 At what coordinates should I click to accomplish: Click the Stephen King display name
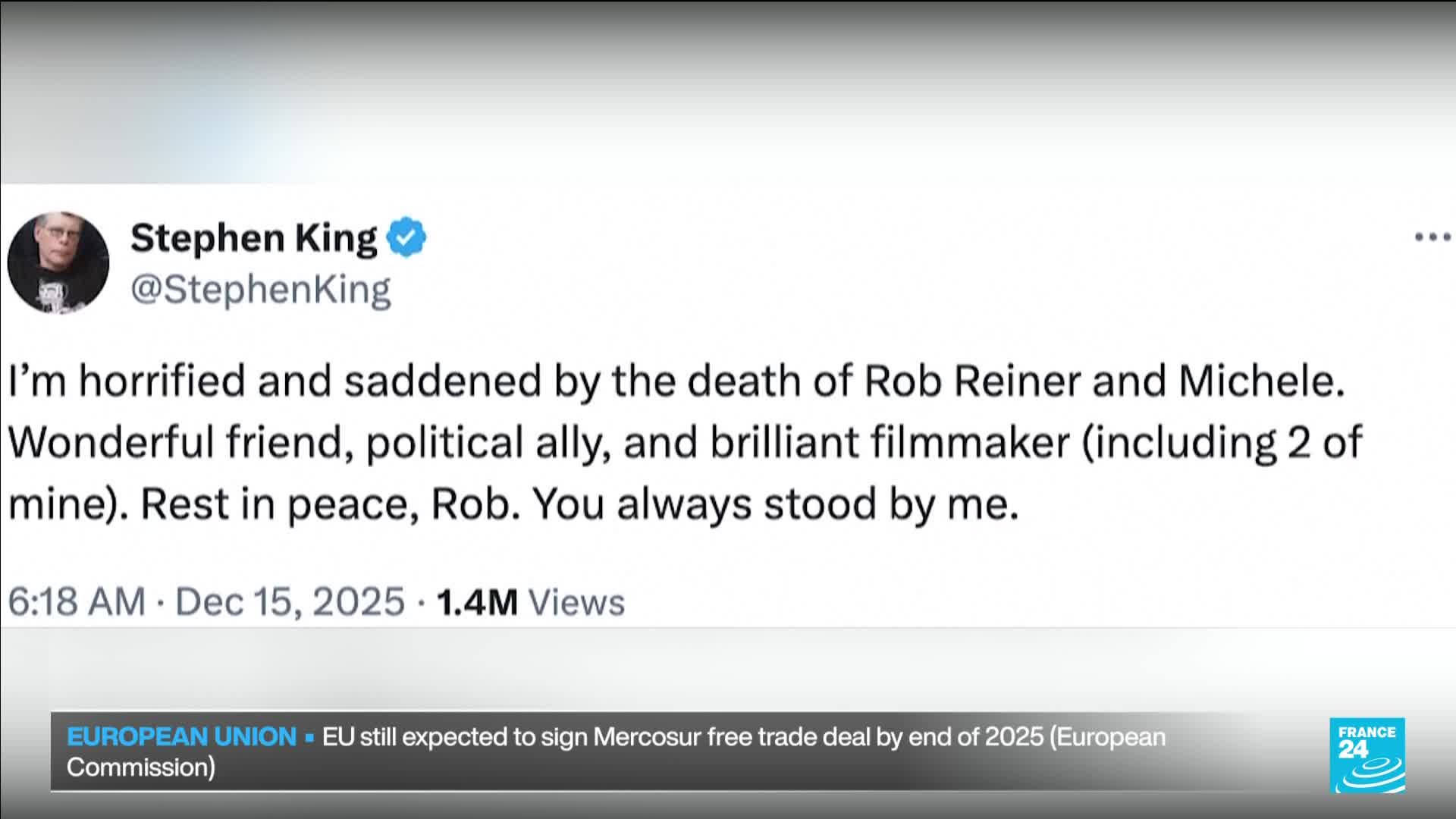coord(253,237)
